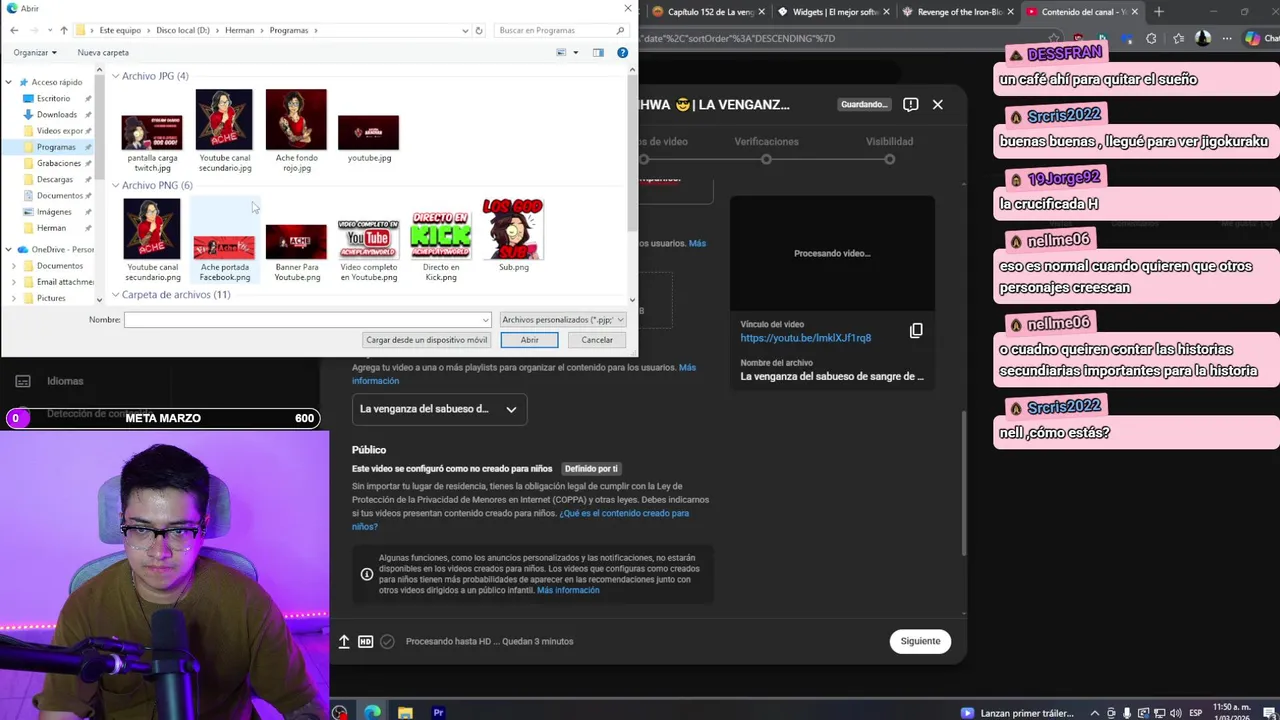Collapse the Carpeta de archivos group
The image size is (1280, 720).
point(115,295)
